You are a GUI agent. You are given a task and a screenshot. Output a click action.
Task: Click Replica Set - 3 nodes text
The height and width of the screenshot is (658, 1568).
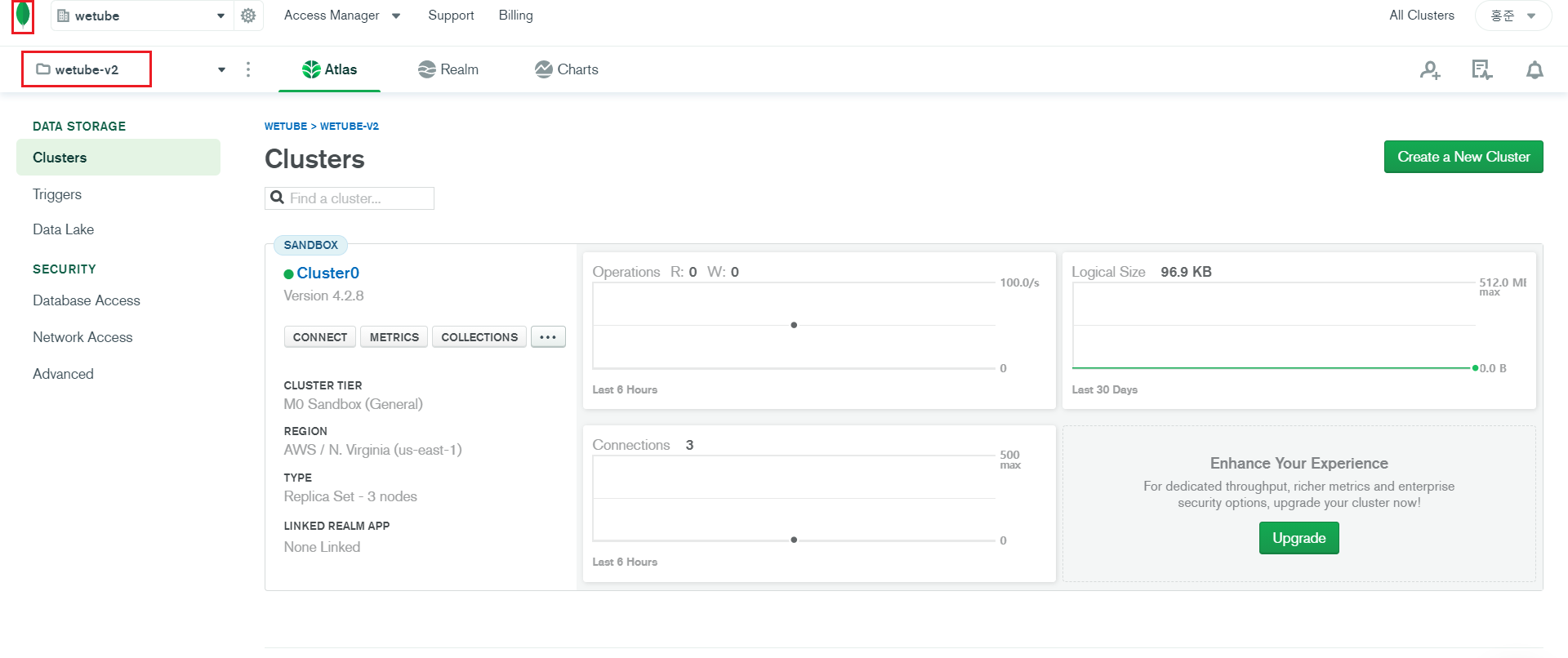(x=350, y=496)
